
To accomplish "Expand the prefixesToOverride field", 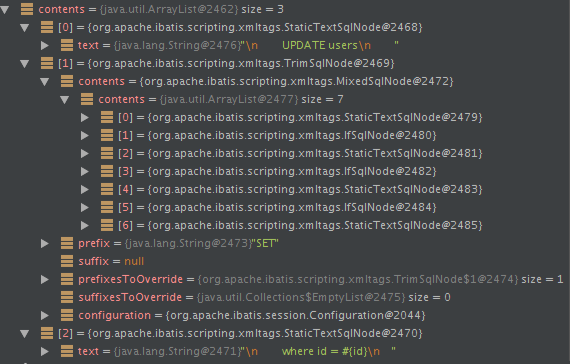I will click(x=45, y=279).
